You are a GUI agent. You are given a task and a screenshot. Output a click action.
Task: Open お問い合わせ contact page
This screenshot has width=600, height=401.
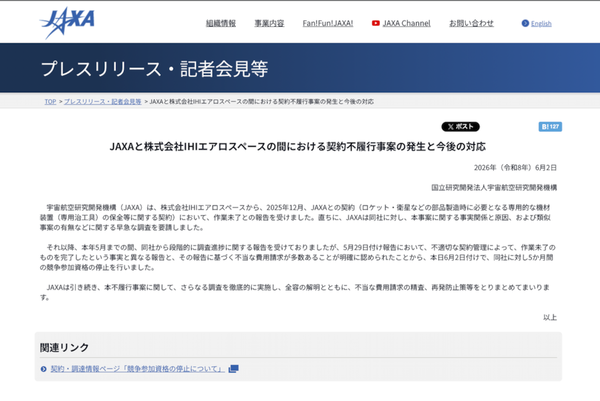(x=471, y=23)
